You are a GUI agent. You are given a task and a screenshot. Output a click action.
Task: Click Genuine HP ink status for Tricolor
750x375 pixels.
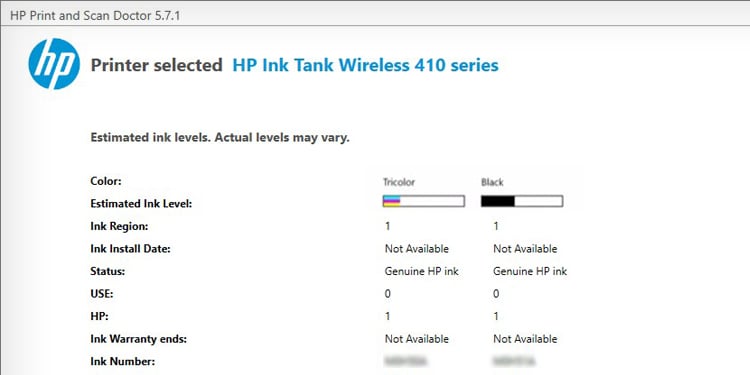click(421, 271)
